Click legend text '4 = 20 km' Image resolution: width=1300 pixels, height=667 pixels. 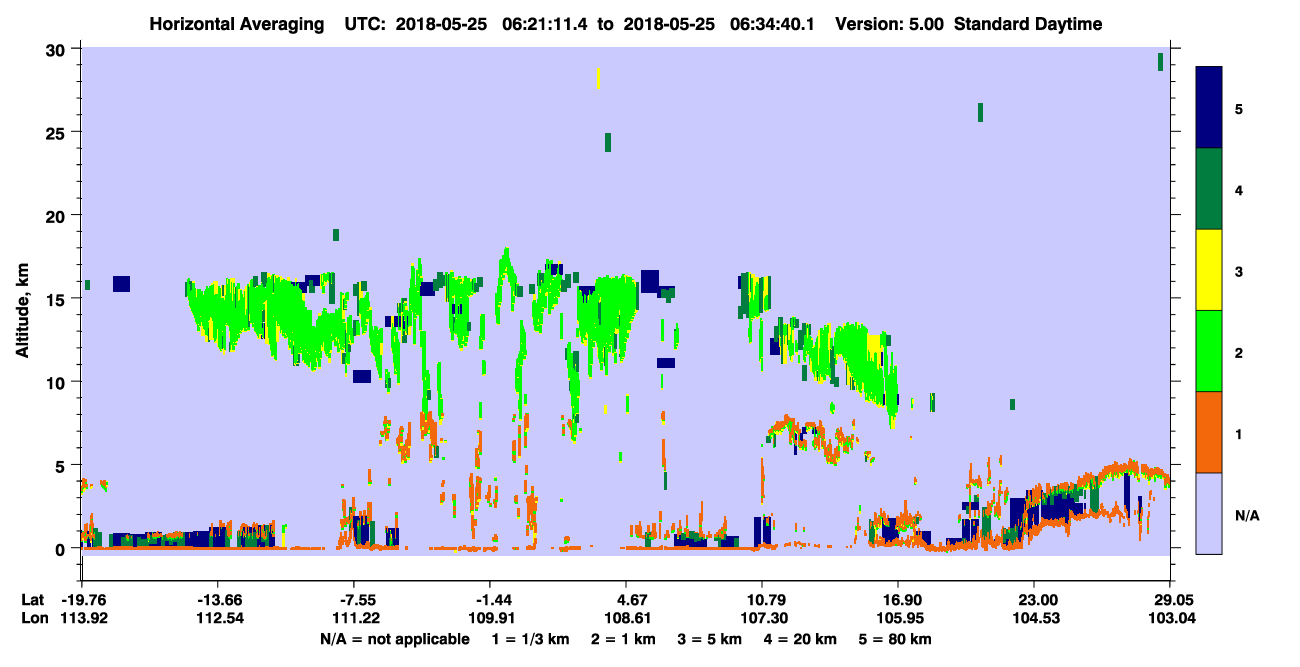tap(801, 638)
